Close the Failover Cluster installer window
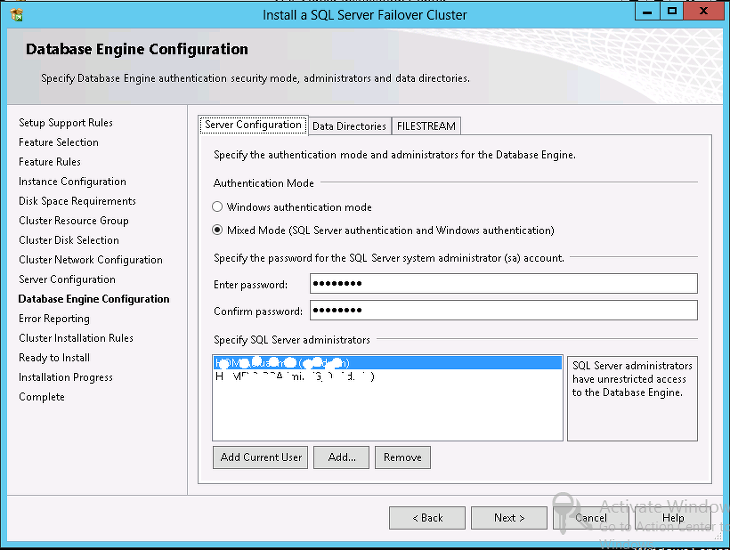Image resolution: width=730 pixels, height=550 pixels. (x=703, y=11)
